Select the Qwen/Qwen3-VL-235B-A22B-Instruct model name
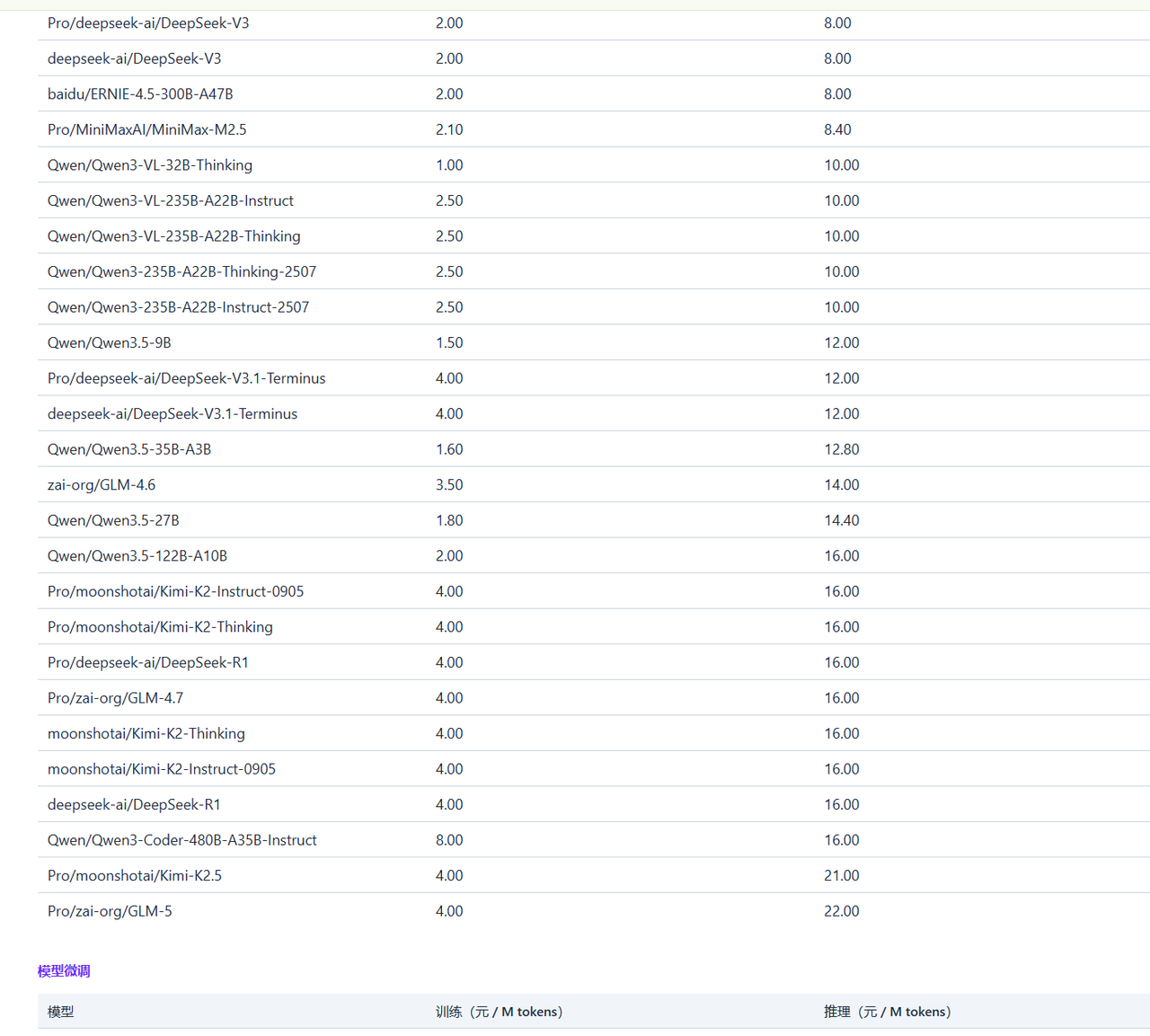 pos(171,200)
